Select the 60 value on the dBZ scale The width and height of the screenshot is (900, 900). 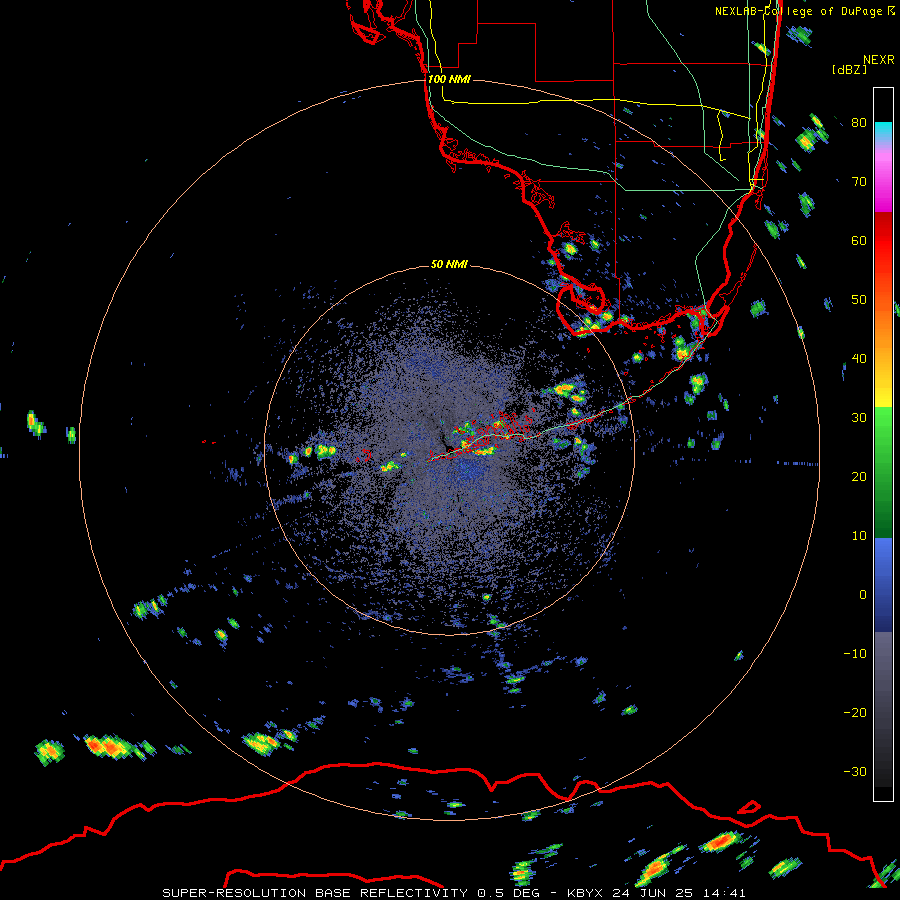(859, 241)
